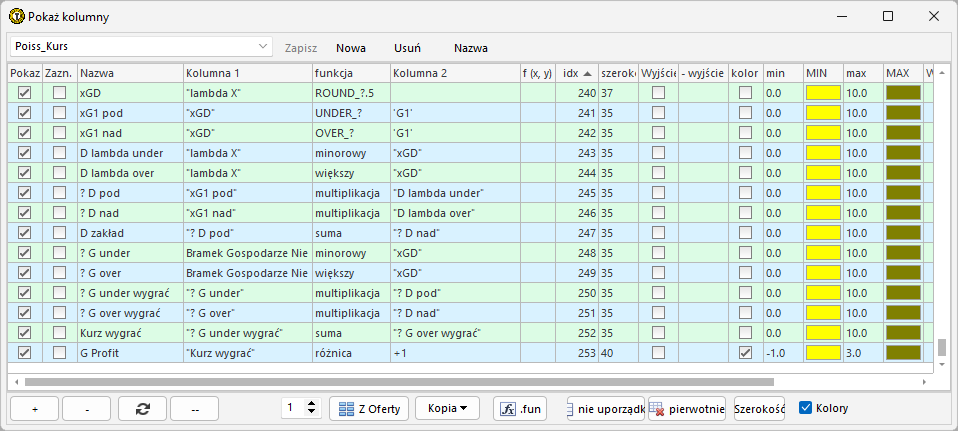Viewport: 958px width, 431px height.
Task: Click yellow MIN color swatch for G Profit
Action: [823, 353]
